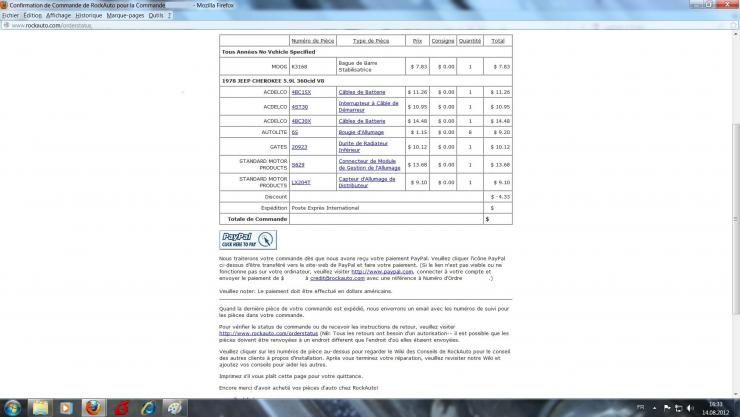Click the site identity icon in the address bar

(x=6, y=25)
